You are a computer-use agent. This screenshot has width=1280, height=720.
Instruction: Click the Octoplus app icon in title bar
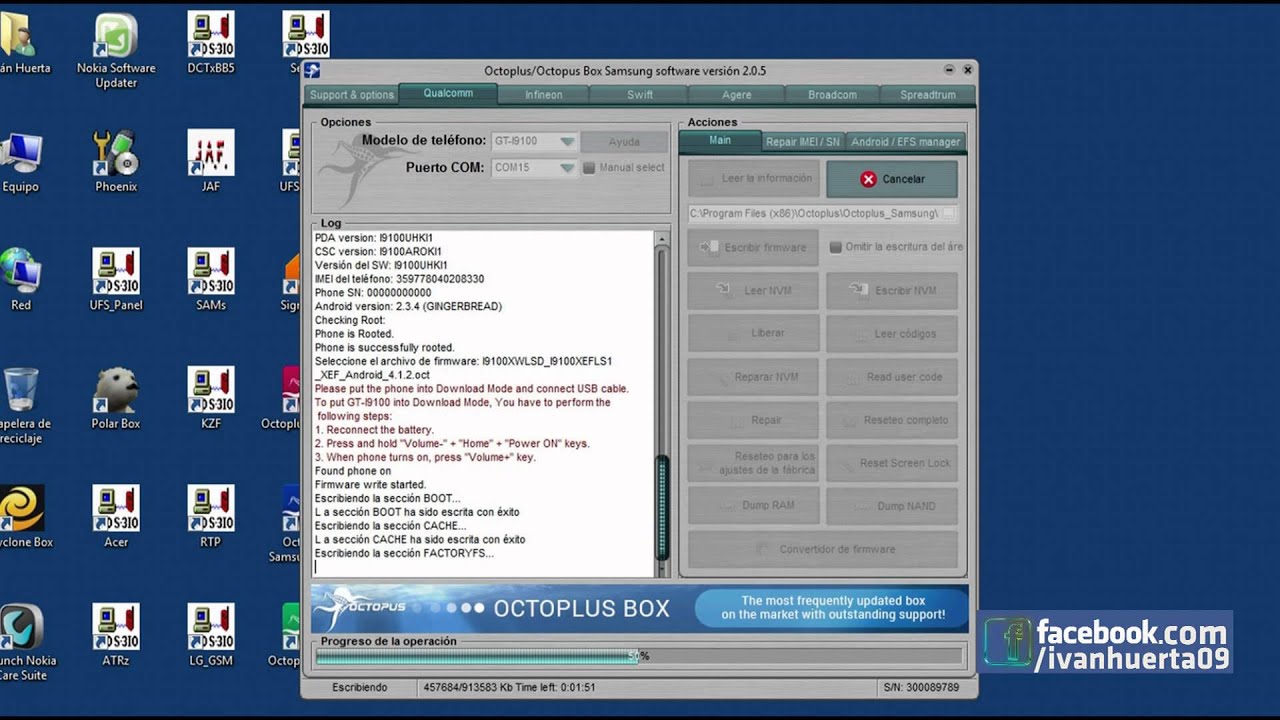[312, 70]
